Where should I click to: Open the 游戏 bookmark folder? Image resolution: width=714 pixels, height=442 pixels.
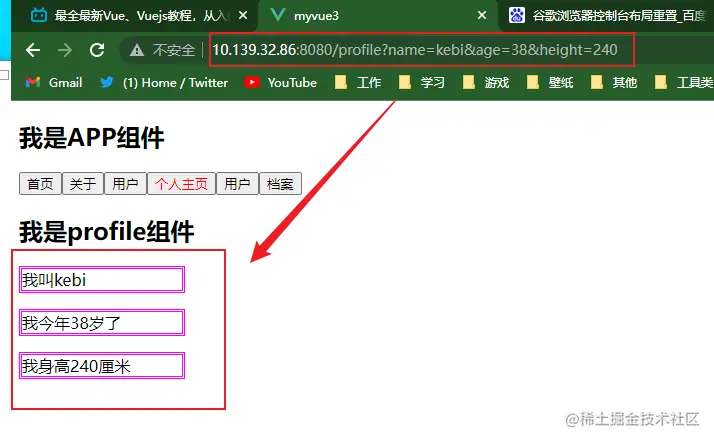[x=486, y=82]
